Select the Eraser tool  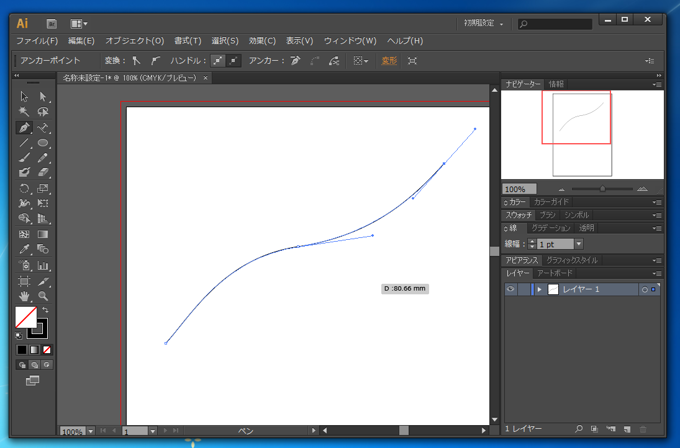pos(42,173)
